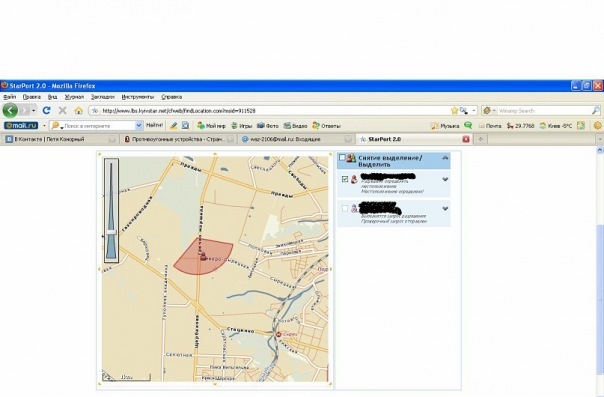The image size is (604, 397).
Task: Open the Mail.ru search suggestions dropdown
Action: [139, 126]
